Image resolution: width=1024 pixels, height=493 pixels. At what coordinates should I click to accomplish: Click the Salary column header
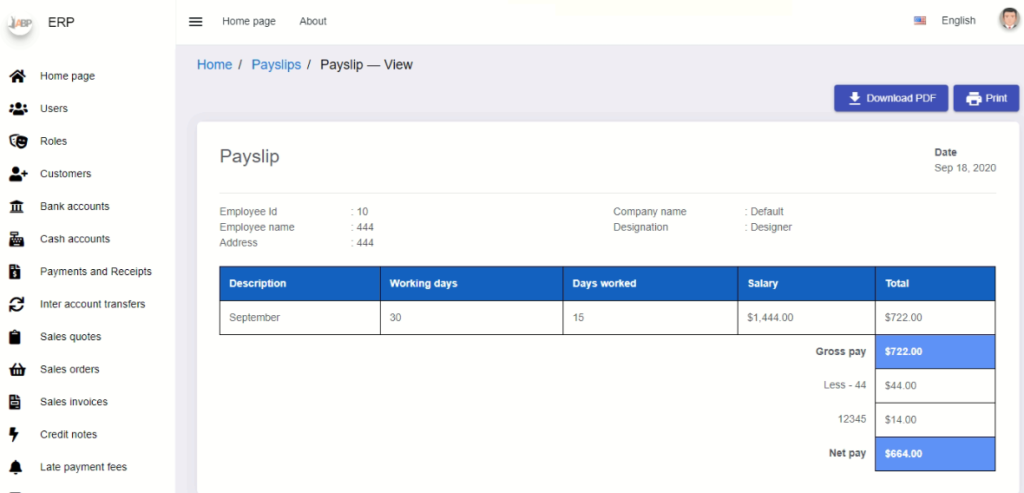coord(807,283)
